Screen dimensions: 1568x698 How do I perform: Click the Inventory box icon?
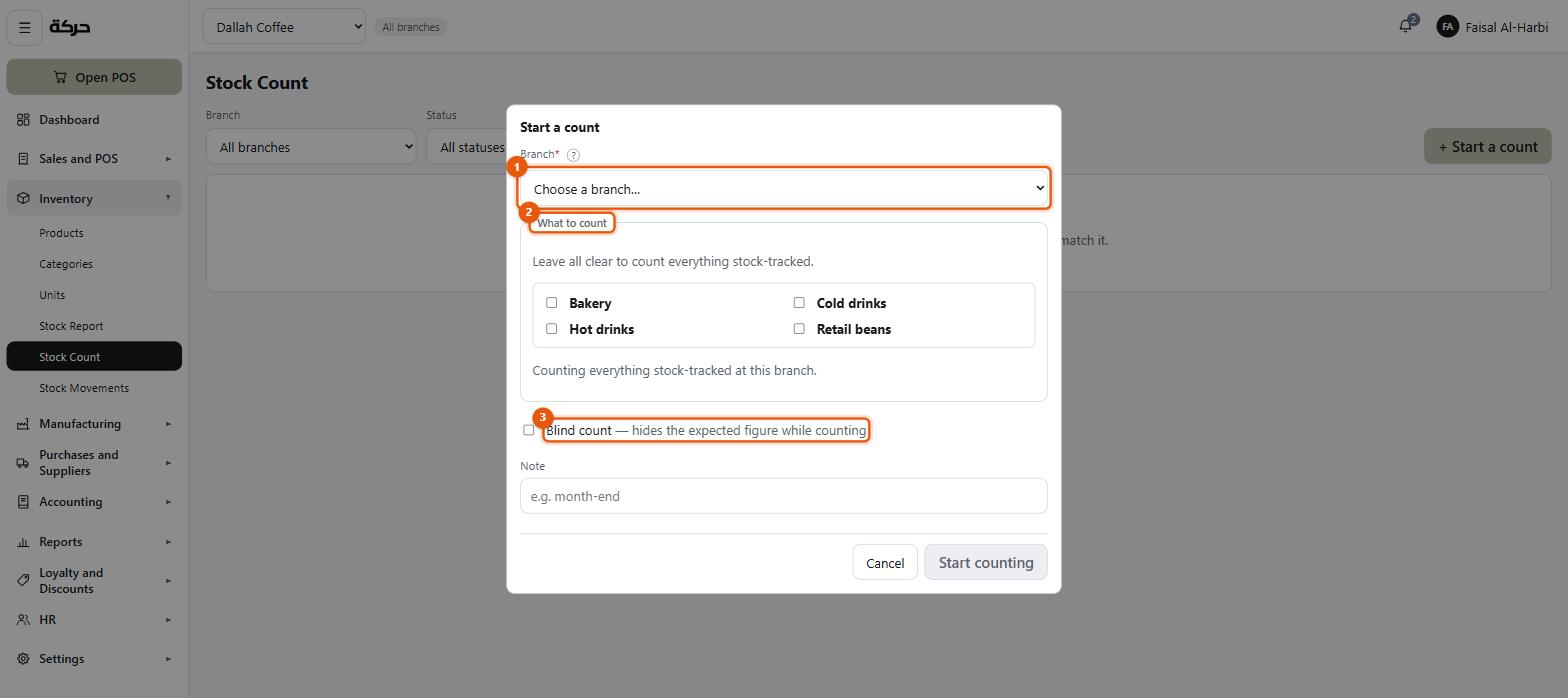point(23,199)
